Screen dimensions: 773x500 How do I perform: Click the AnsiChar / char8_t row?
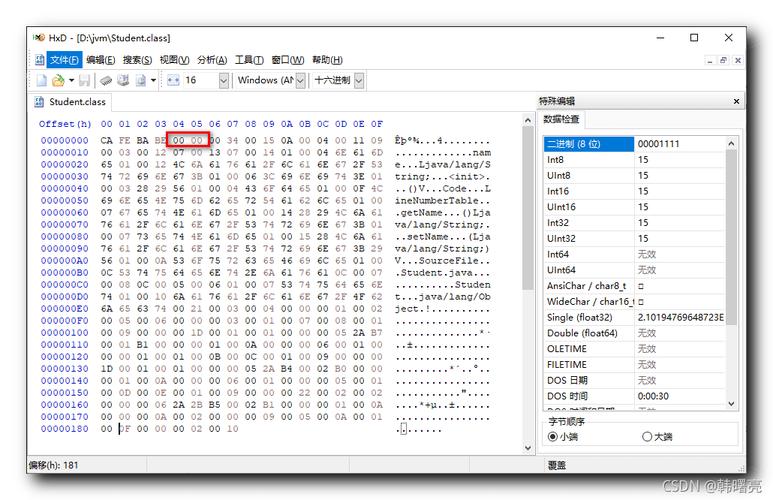tap(634, 286)
